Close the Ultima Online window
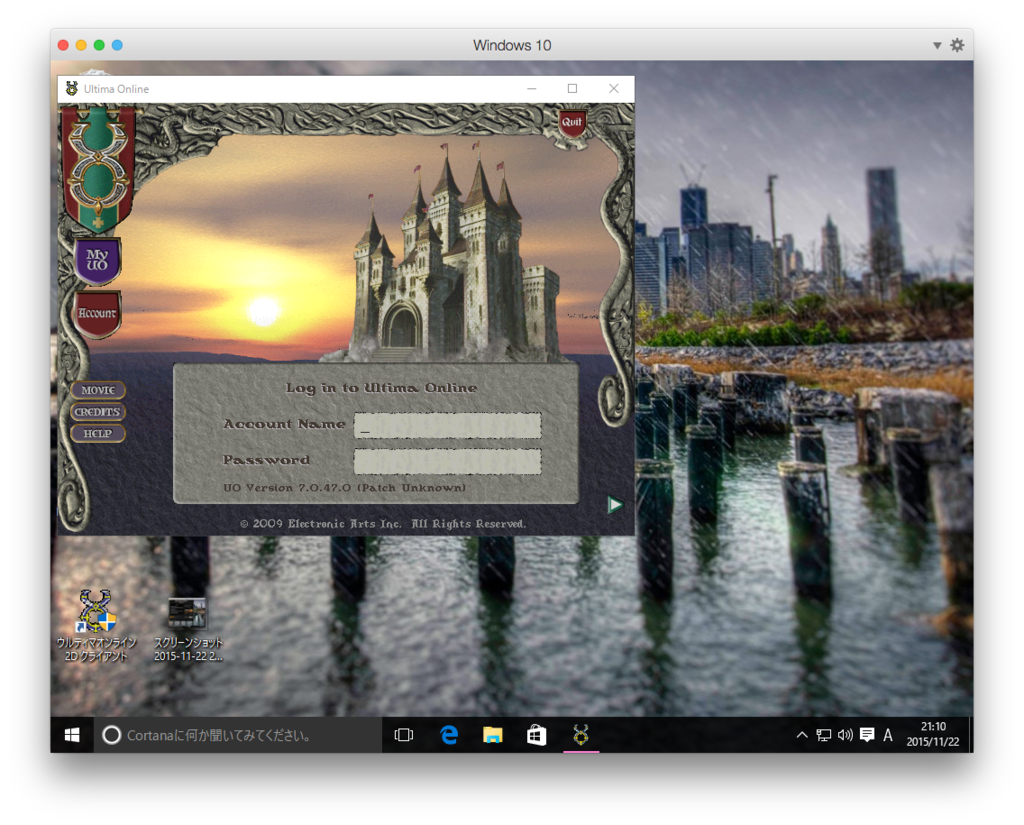The height and width of the screenshot is (825, 1024). coord(613,89)
